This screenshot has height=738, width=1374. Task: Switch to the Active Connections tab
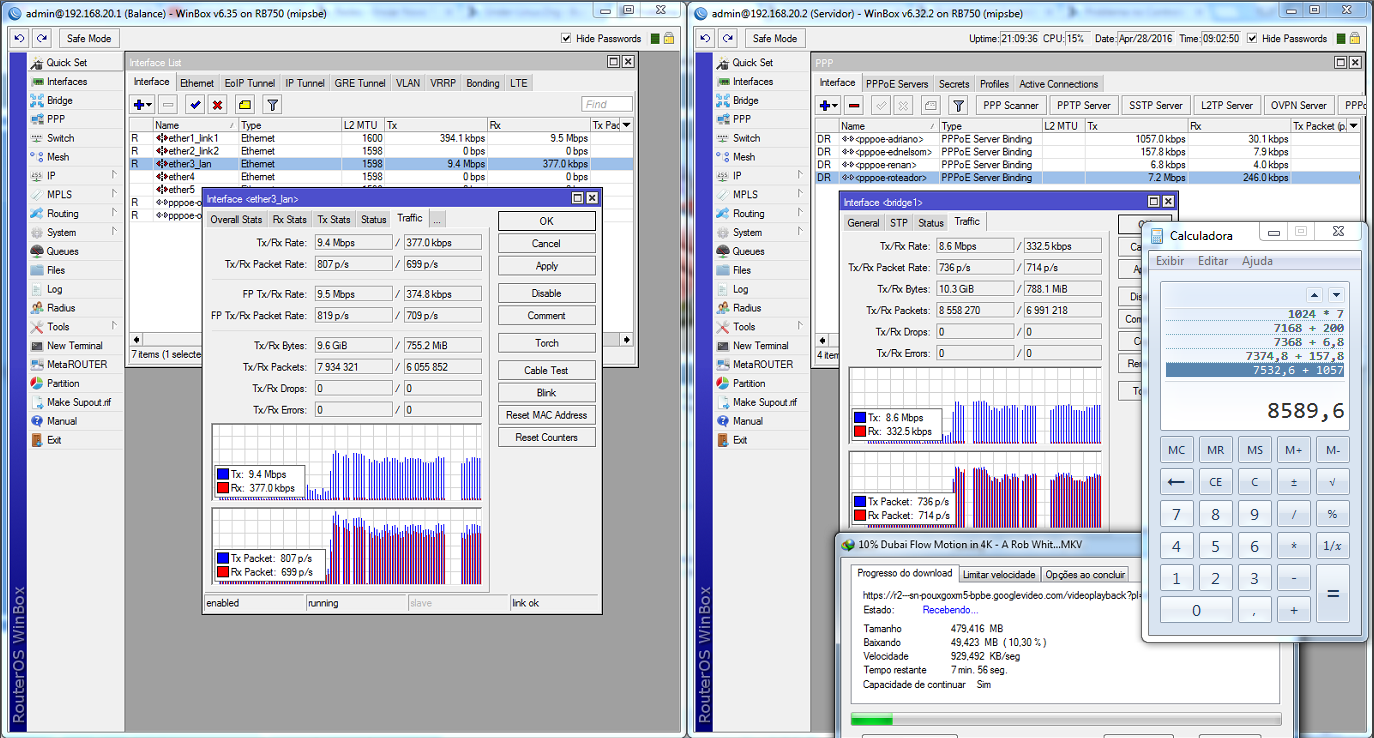coord(1058,84)
